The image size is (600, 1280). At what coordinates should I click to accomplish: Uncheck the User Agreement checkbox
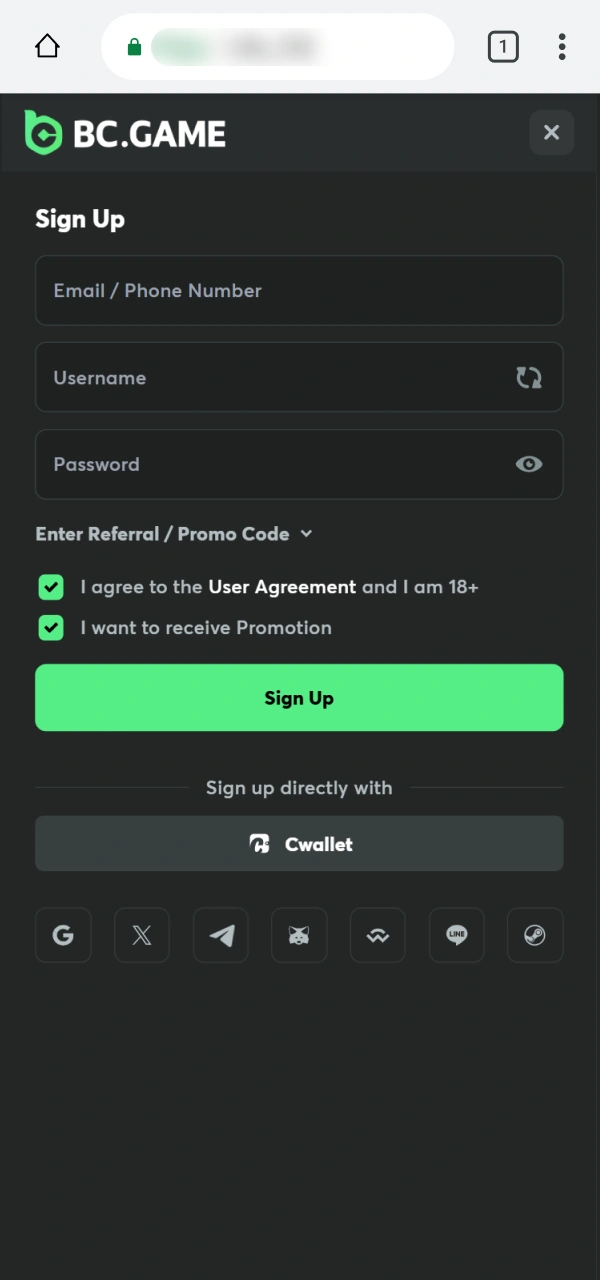51,587
